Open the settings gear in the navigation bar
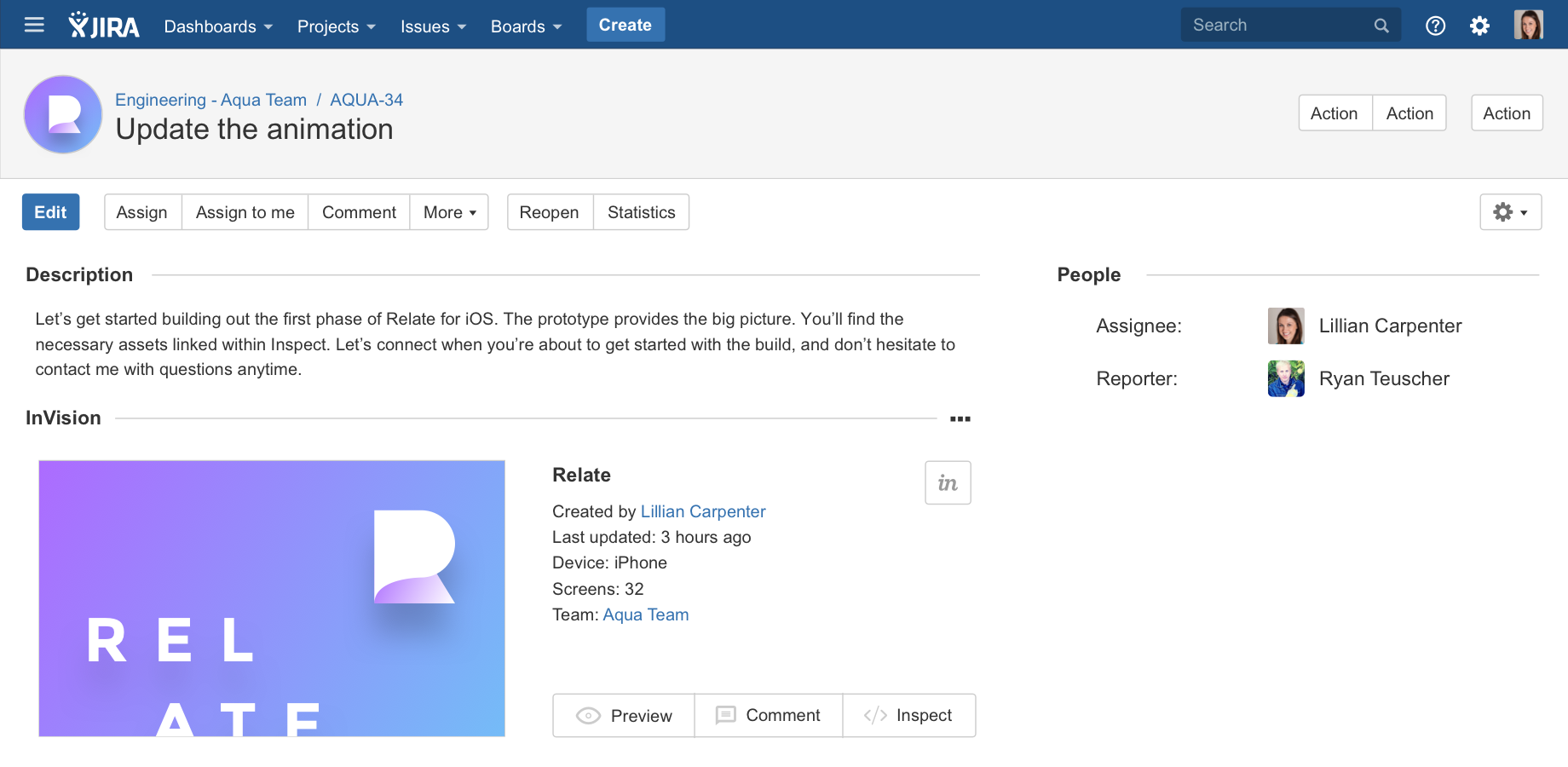The width and height of the screenshot is (1568, 767). [1480, 26]
